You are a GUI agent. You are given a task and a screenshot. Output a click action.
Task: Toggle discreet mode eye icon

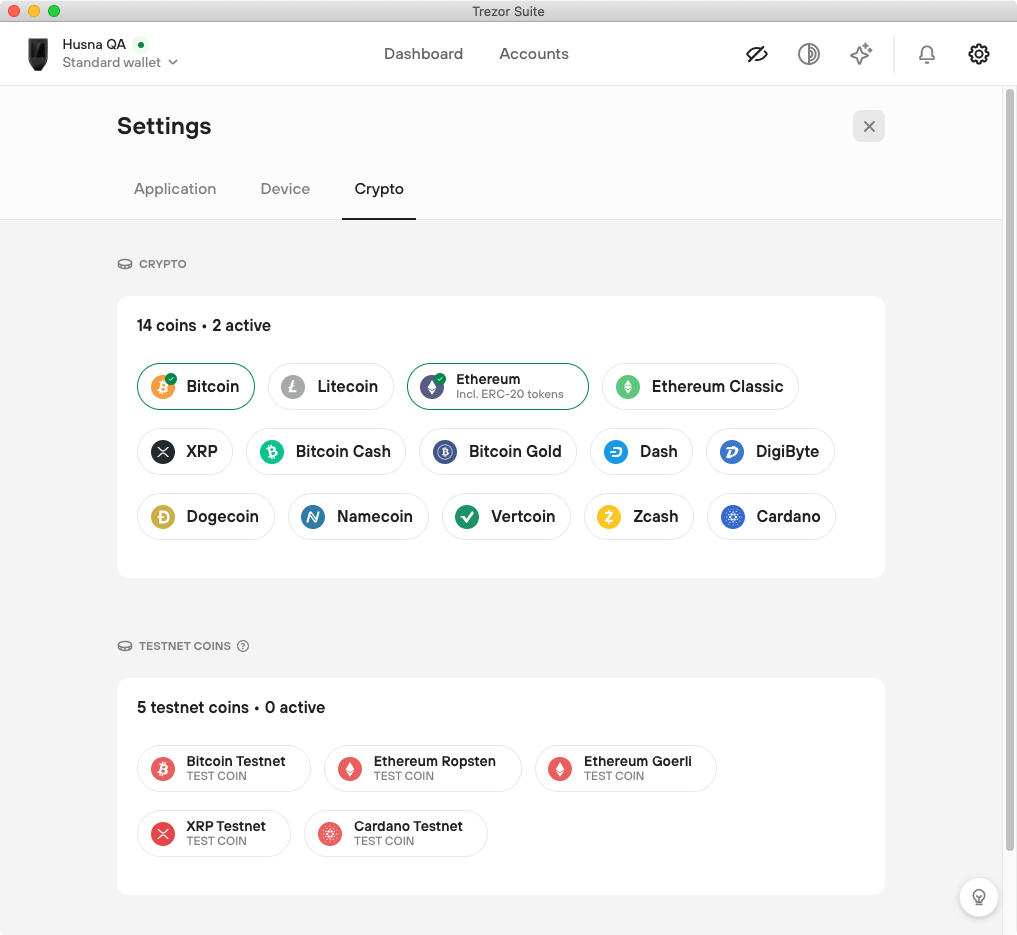coord(757,54)
